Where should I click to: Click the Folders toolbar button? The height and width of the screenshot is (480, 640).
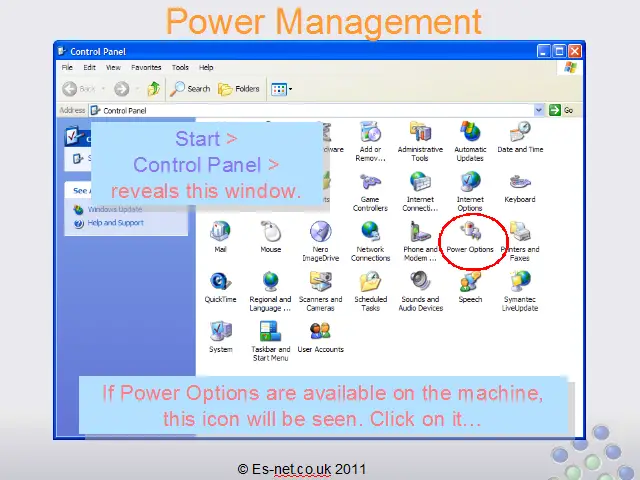click(240, 89)
